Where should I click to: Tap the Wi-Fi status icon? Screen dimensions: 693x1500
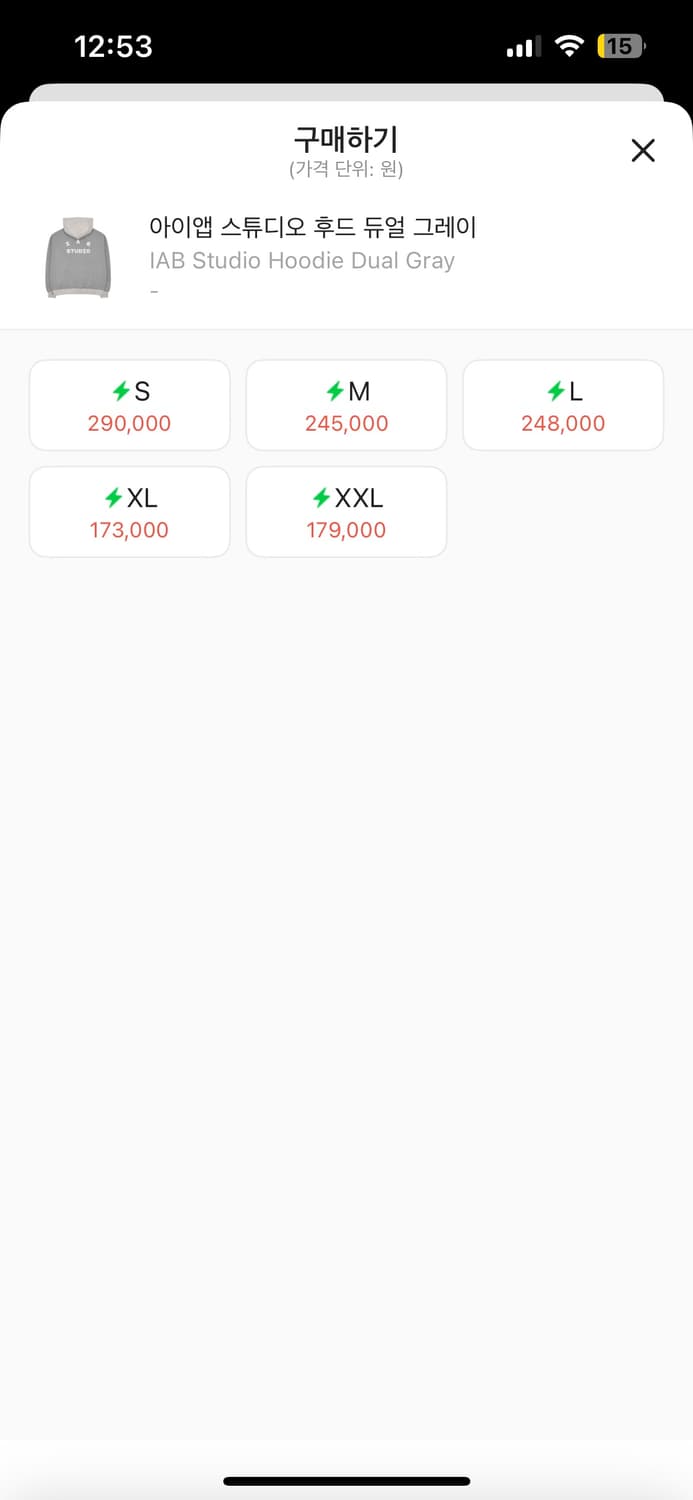(570, 46)
